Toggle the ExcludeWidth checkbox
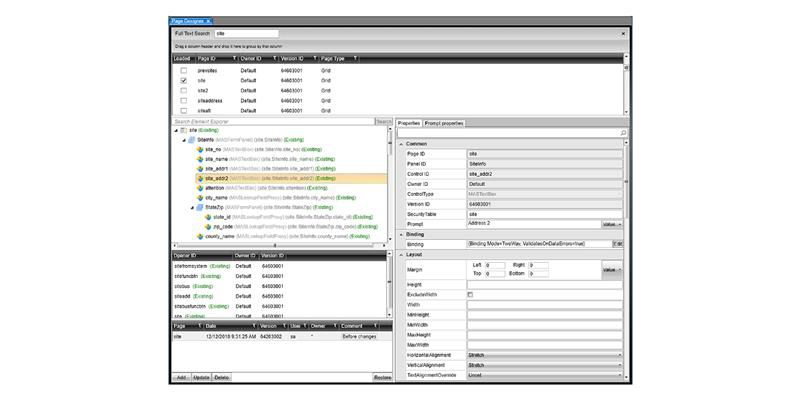 pyautogui.click(x=471, y=295)
